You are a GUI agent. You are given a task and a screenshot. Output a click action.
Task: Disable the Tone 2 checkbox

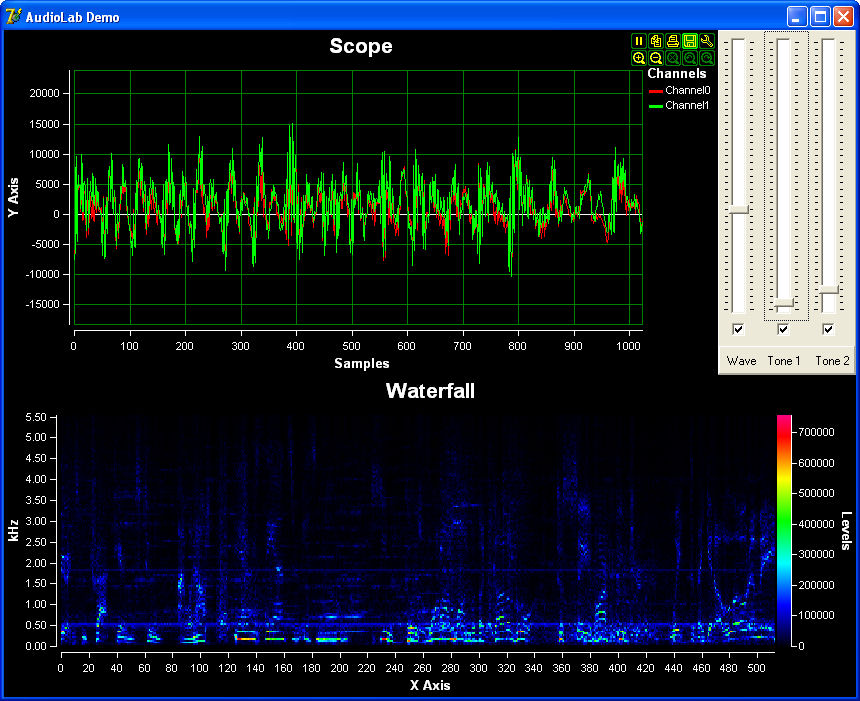[x=828, y=329]
